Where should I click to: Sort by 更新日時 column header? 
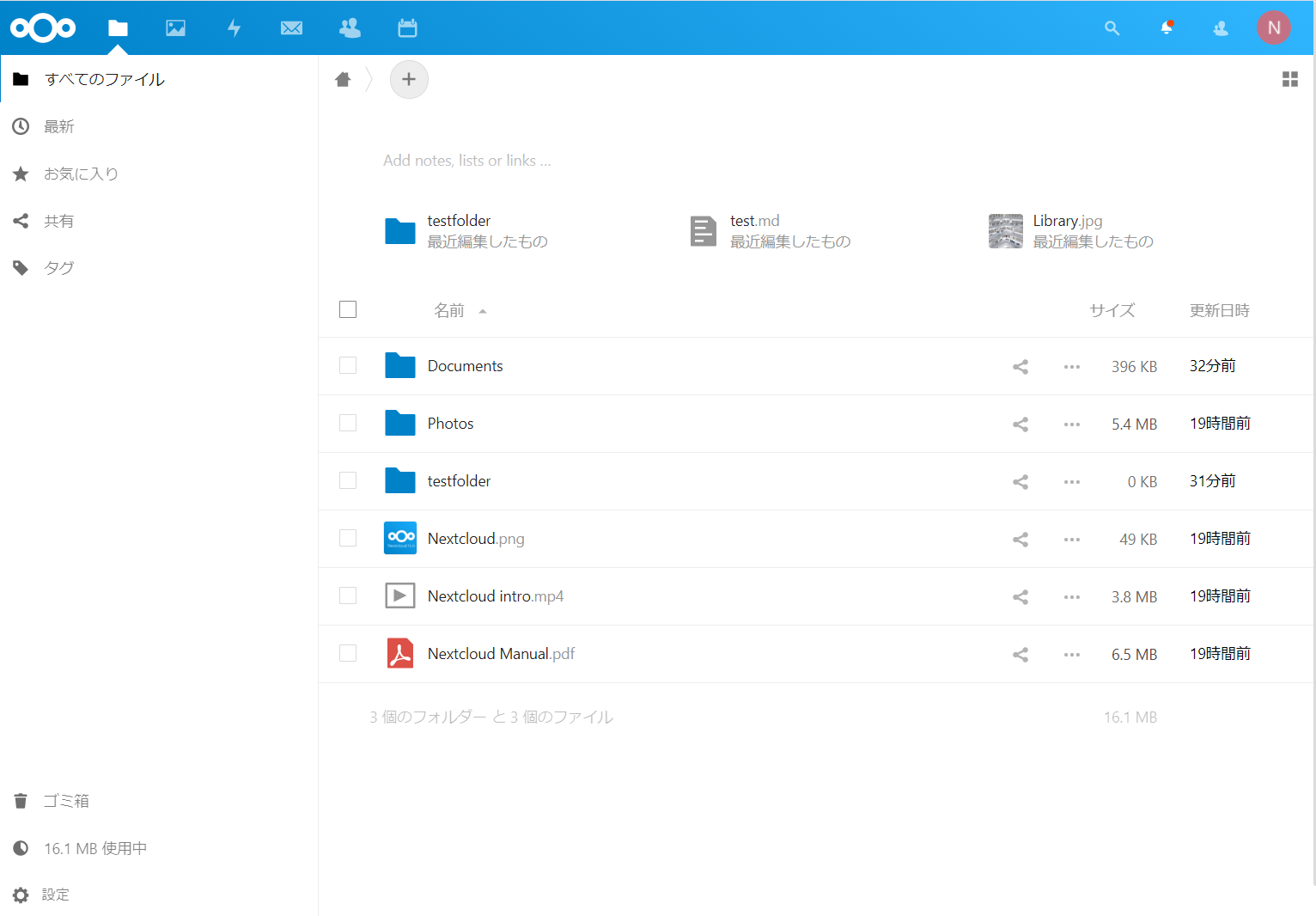[1220, 310]
